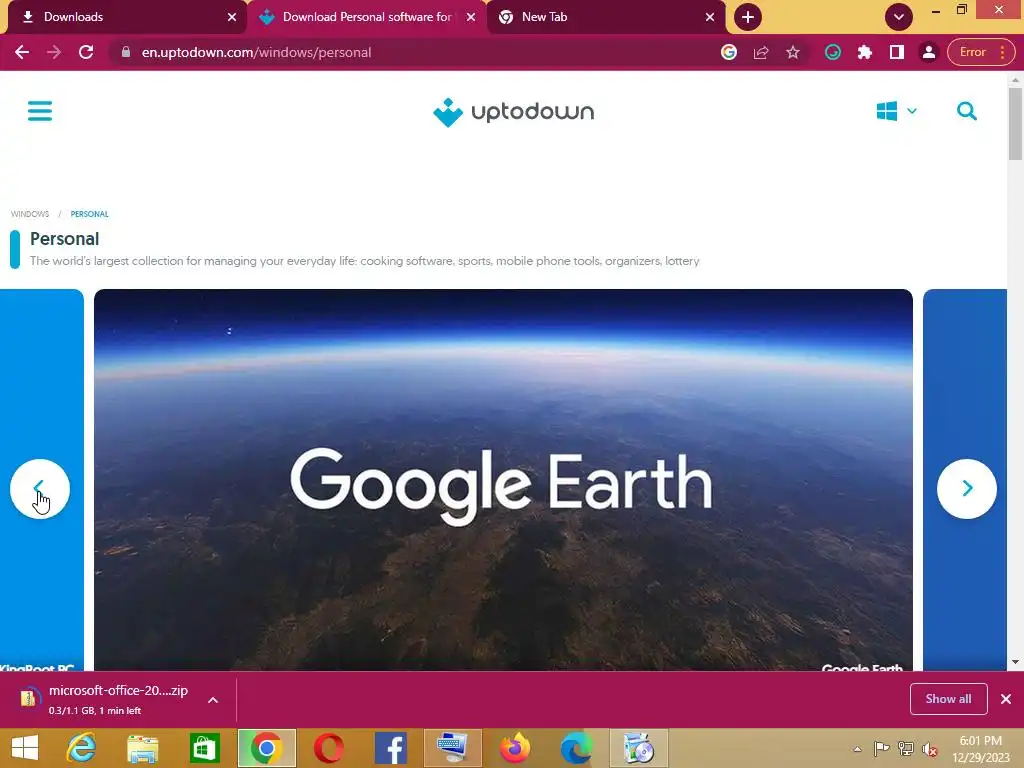Open the Extensions puzzle icon
1024x768 pixels.
865,52
